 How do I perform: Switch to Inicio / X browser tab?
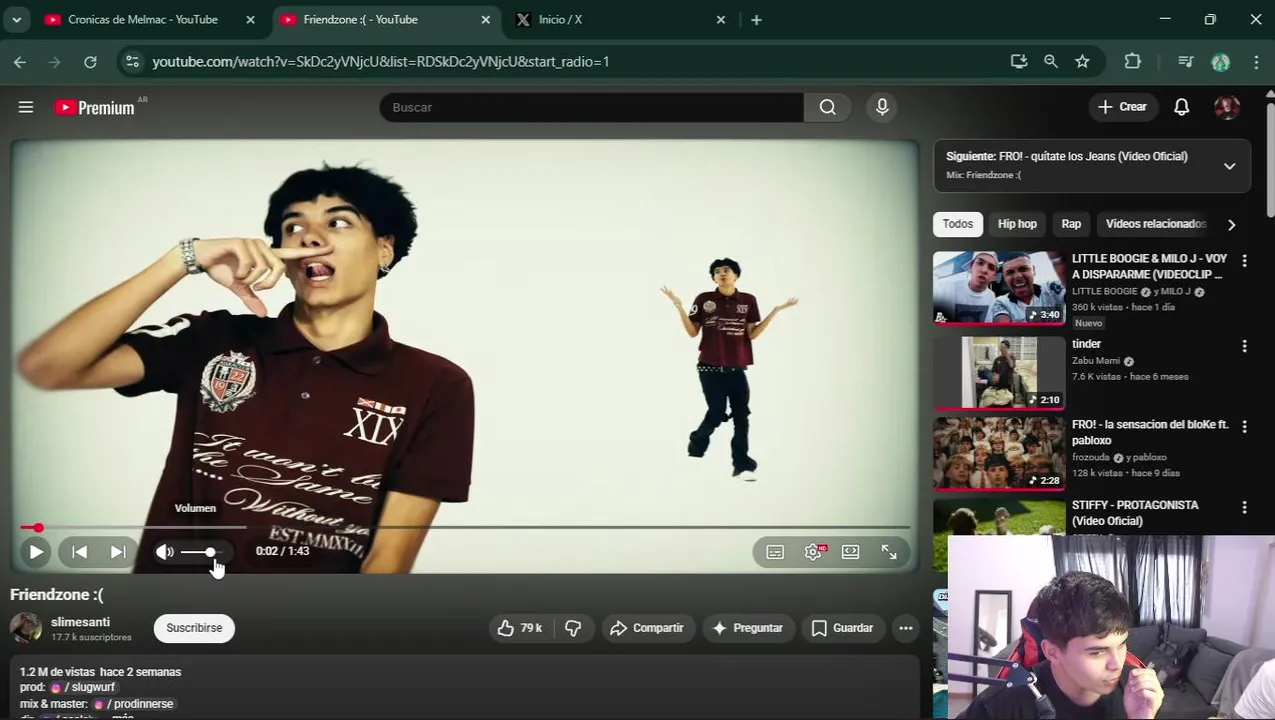[560, 20]
